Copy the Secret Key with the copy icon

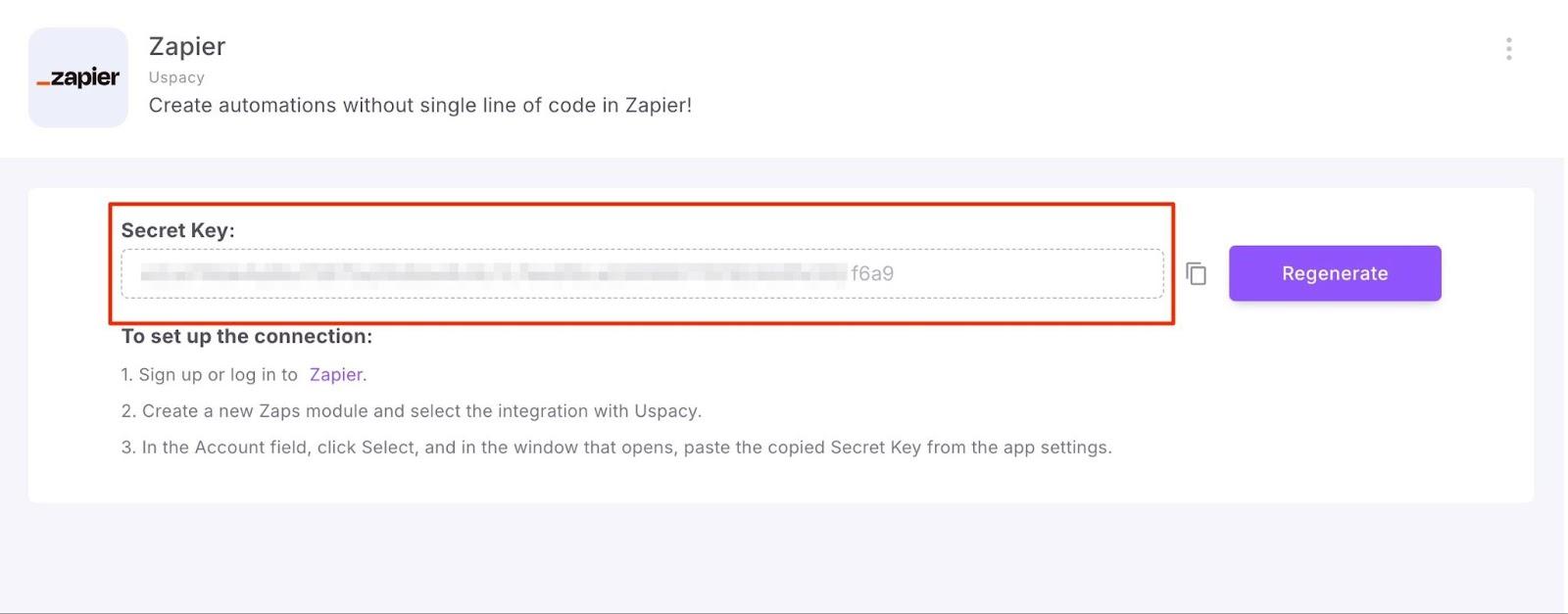(x=1196, y=273)
